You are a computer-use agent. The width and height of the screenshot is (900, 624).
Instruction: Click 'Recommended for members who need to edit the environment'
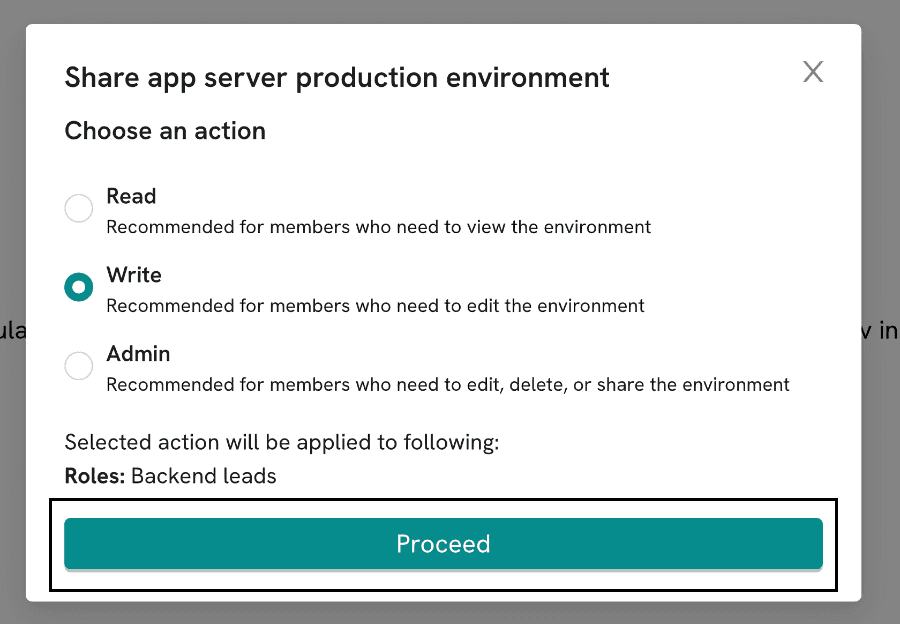click(x=375, y=306)
